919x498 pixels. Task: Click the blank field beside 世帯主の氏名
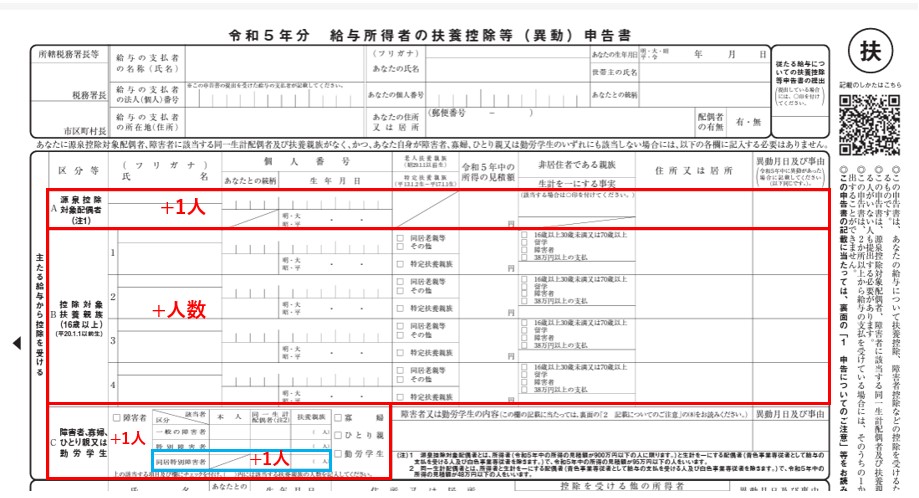click(703, 73)
